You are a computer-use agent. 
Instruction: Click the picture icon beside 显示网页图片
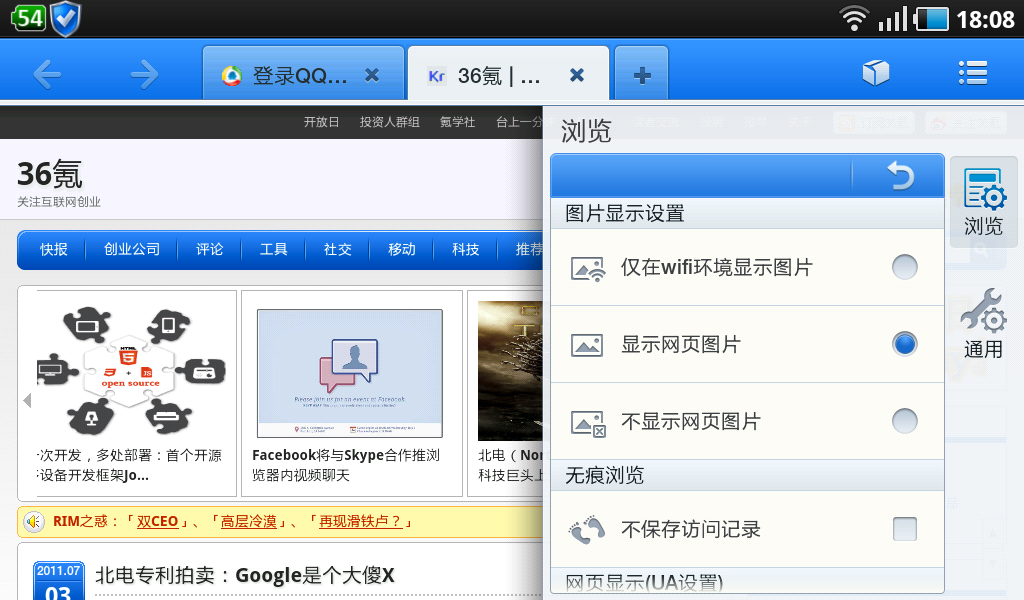point(587,345)
